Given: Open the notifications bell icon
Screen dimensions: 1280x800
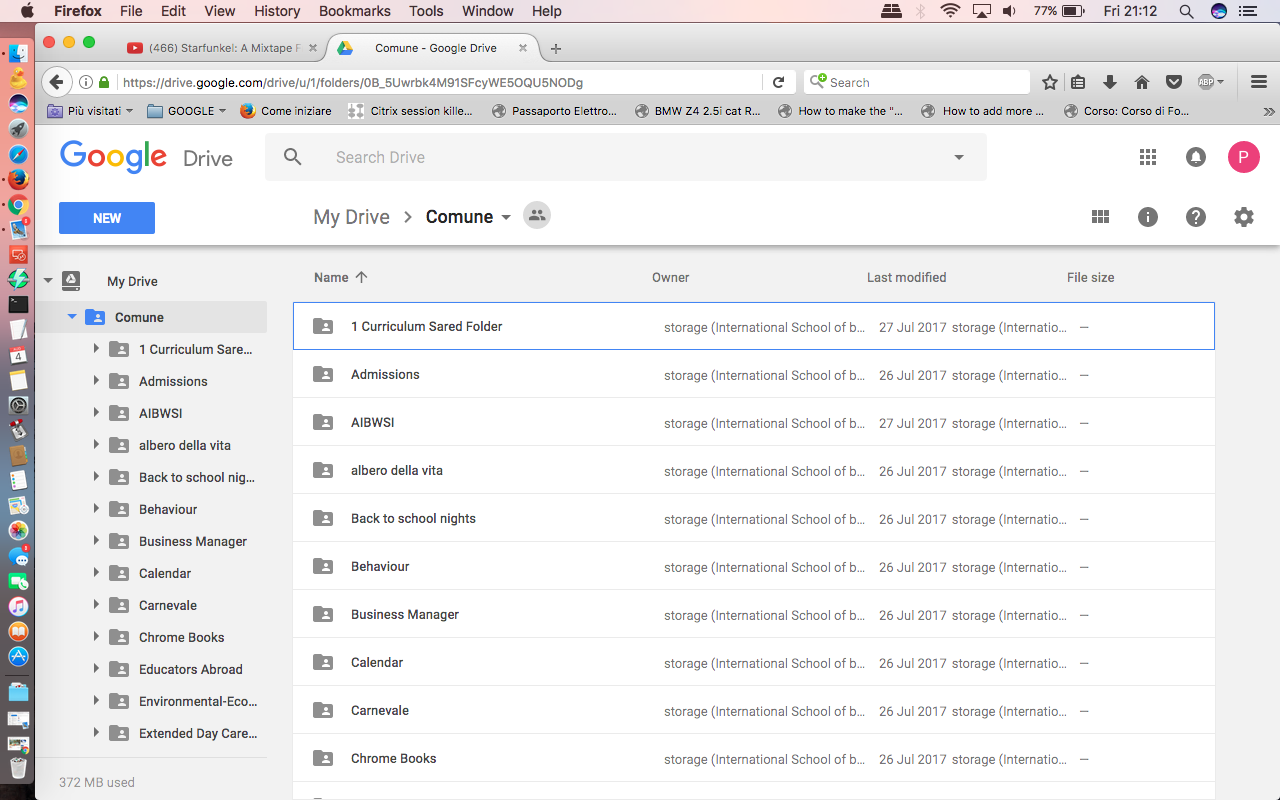Looking at the screenshot, I should [x=1195, y=157].
